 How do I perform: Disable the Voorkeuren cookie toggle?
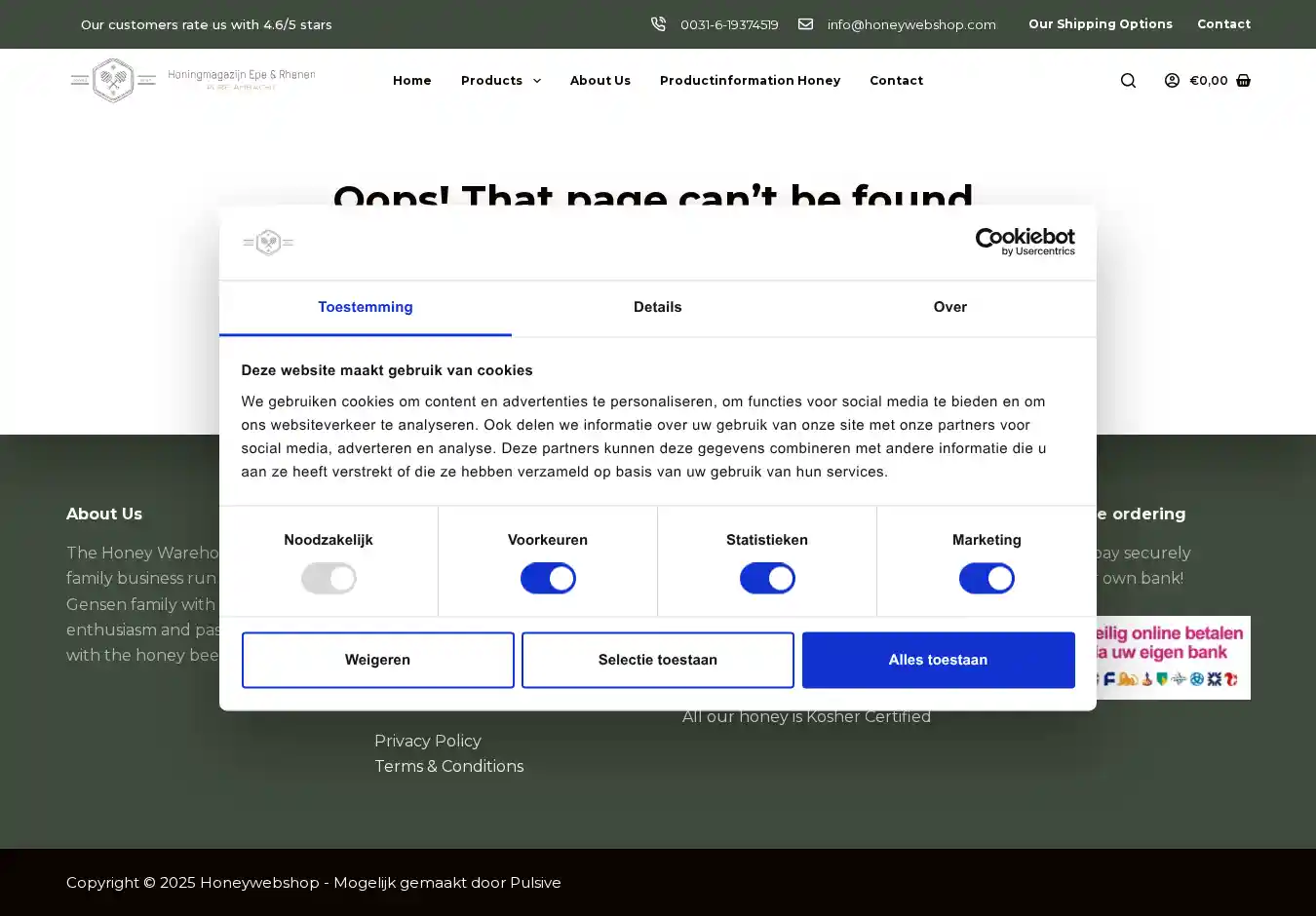[x=548, y=579]
